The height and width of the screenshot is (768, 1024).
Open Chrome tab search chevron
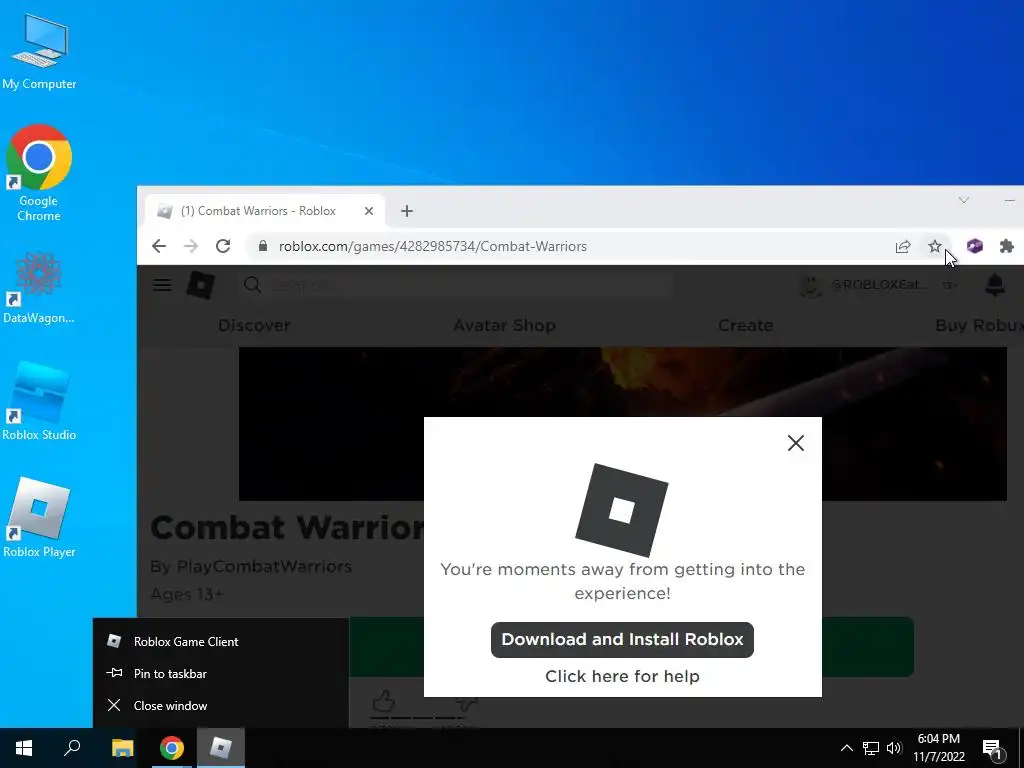coord(963,200)
